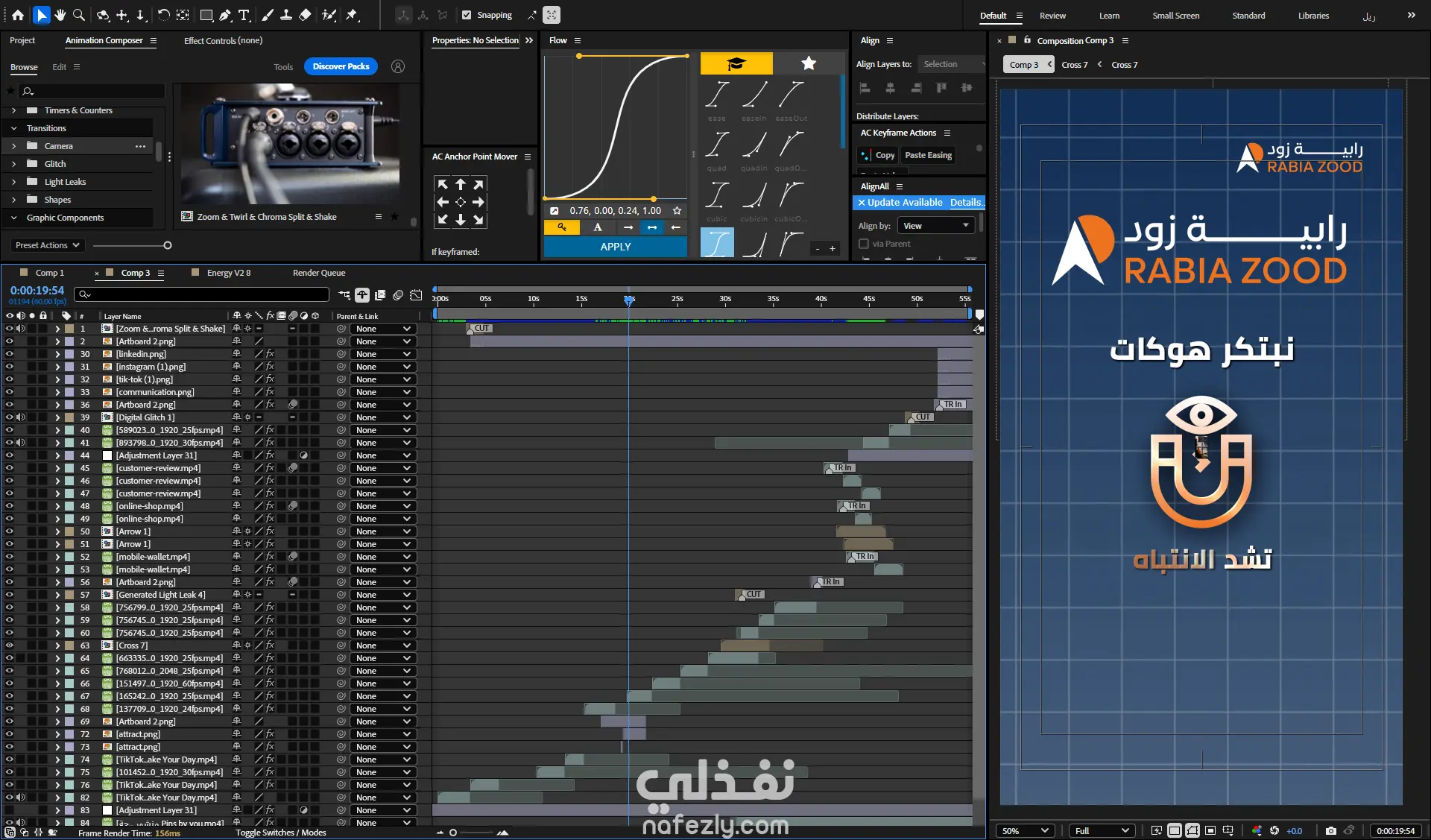Screen dimensions: 1431x840
Task: Move anchor point right with right arrow
Action: pos(478,202)
